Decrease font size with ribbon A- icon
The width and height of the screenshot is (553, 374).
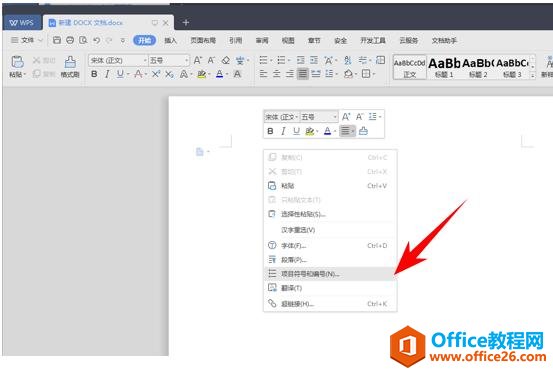pyautogui.click(x=211, y=60)
